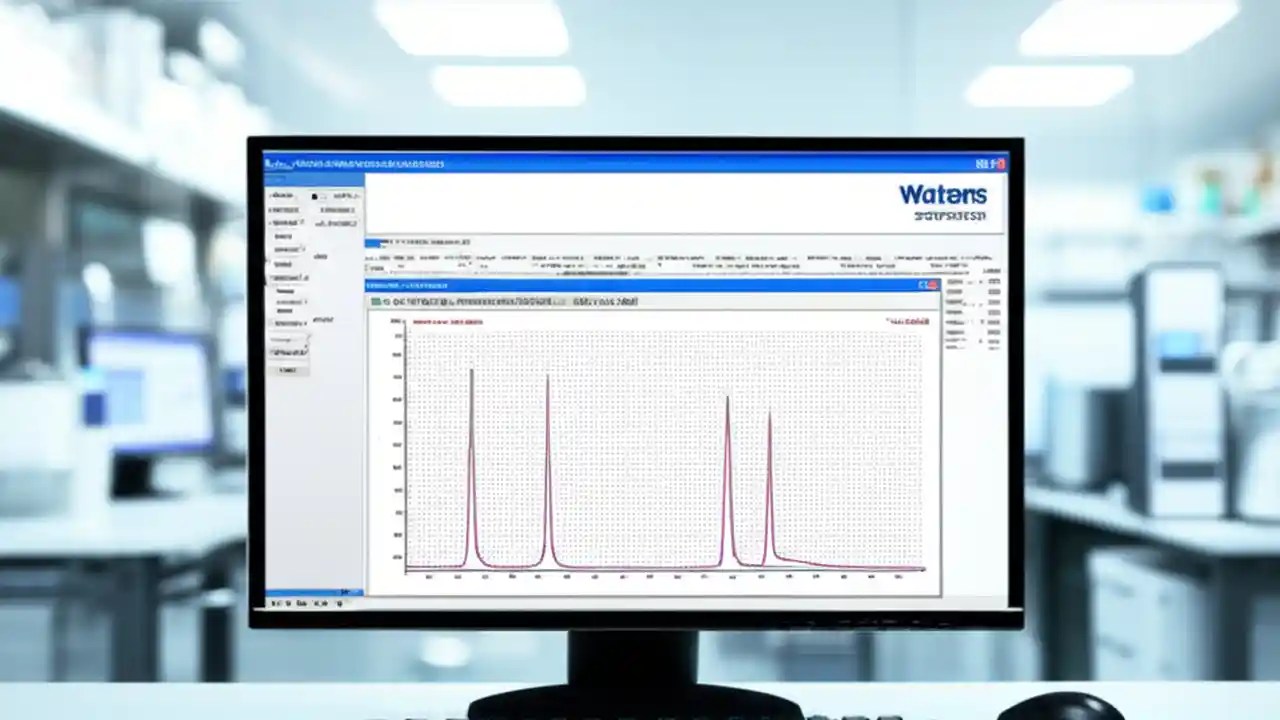The width and height of the screenshot is (1280, 720).
Task: Click the red annotation label inside the chromatogram plot
Action: click(448, 322)
